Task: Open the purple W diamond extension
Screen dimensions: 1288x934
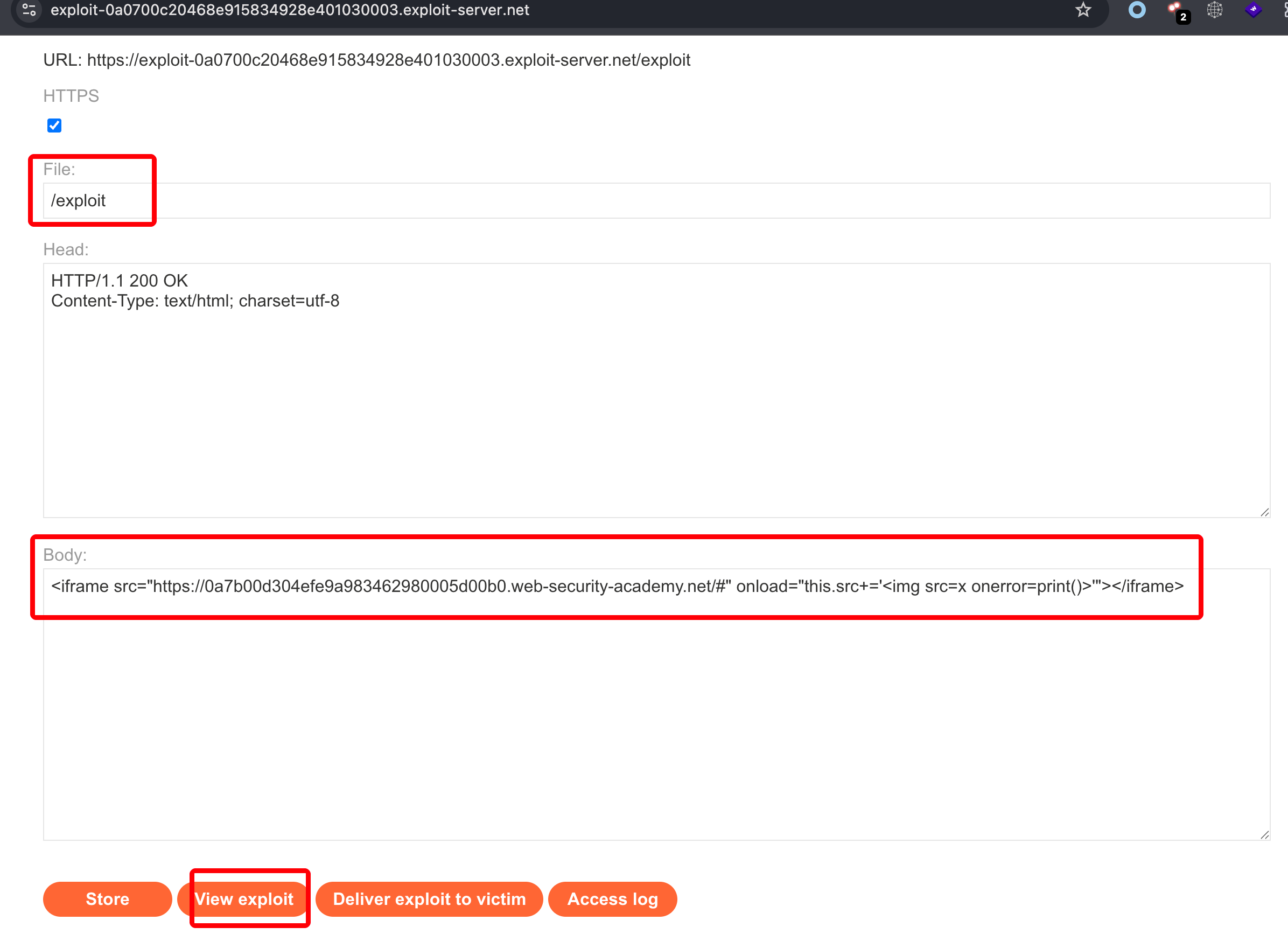Action: pos(1253,10)
